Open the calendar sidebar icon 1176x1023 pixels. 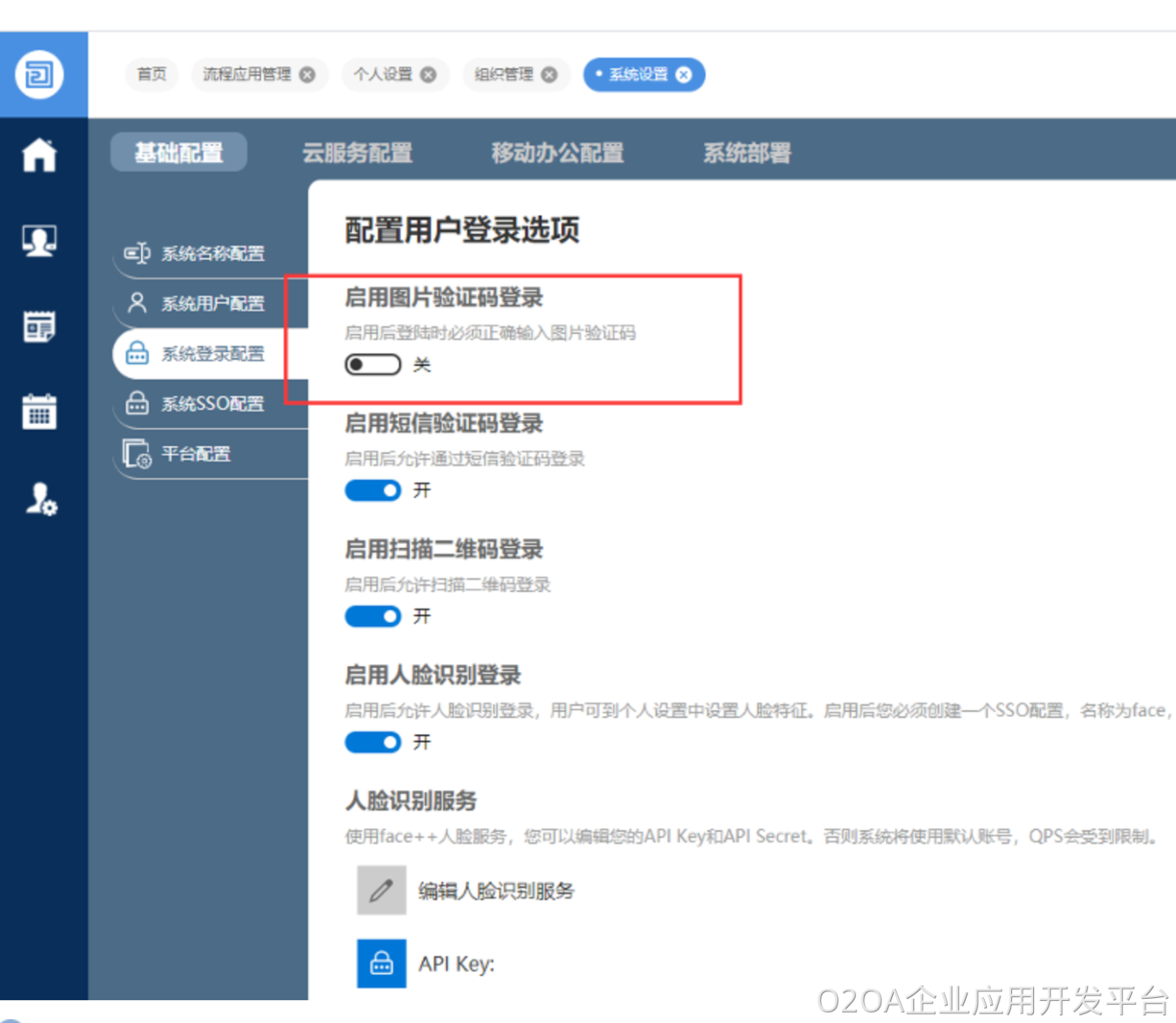tap(39, 412)
